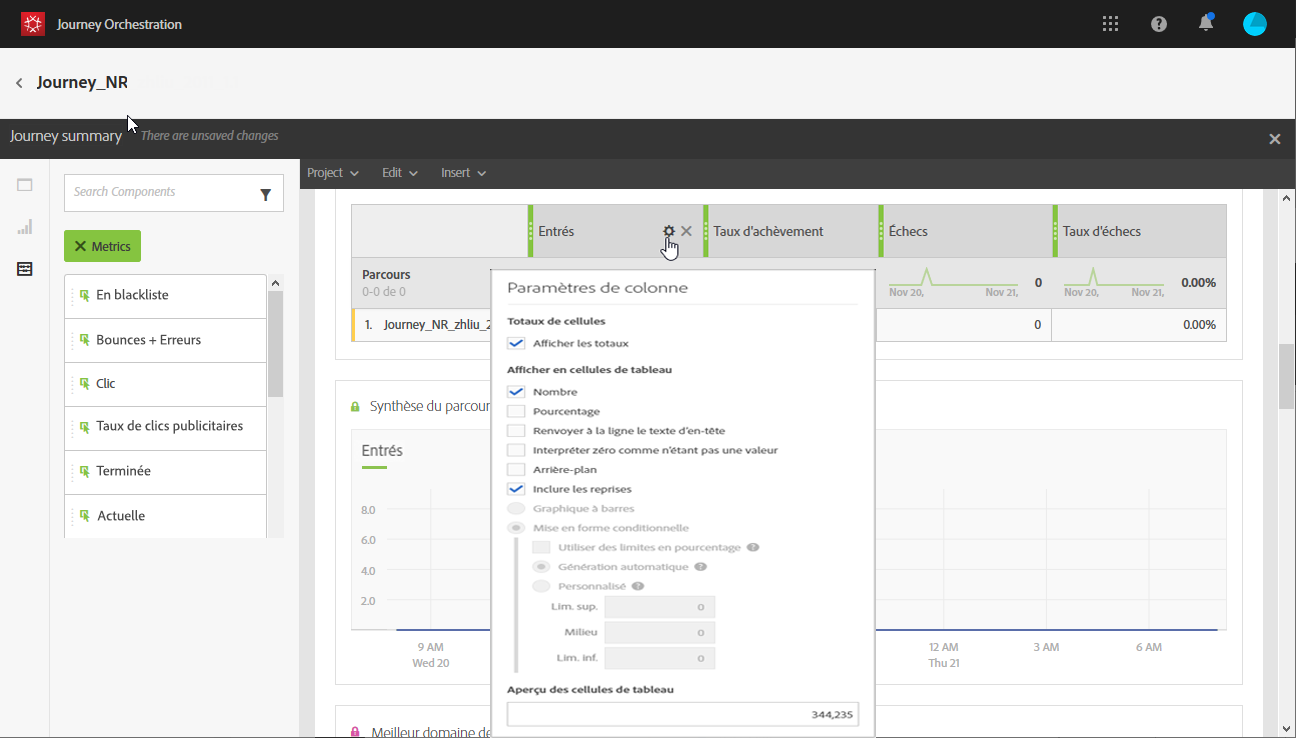
Task: Click help icon next to limites en pourcentage
Action: coord(753,547)
